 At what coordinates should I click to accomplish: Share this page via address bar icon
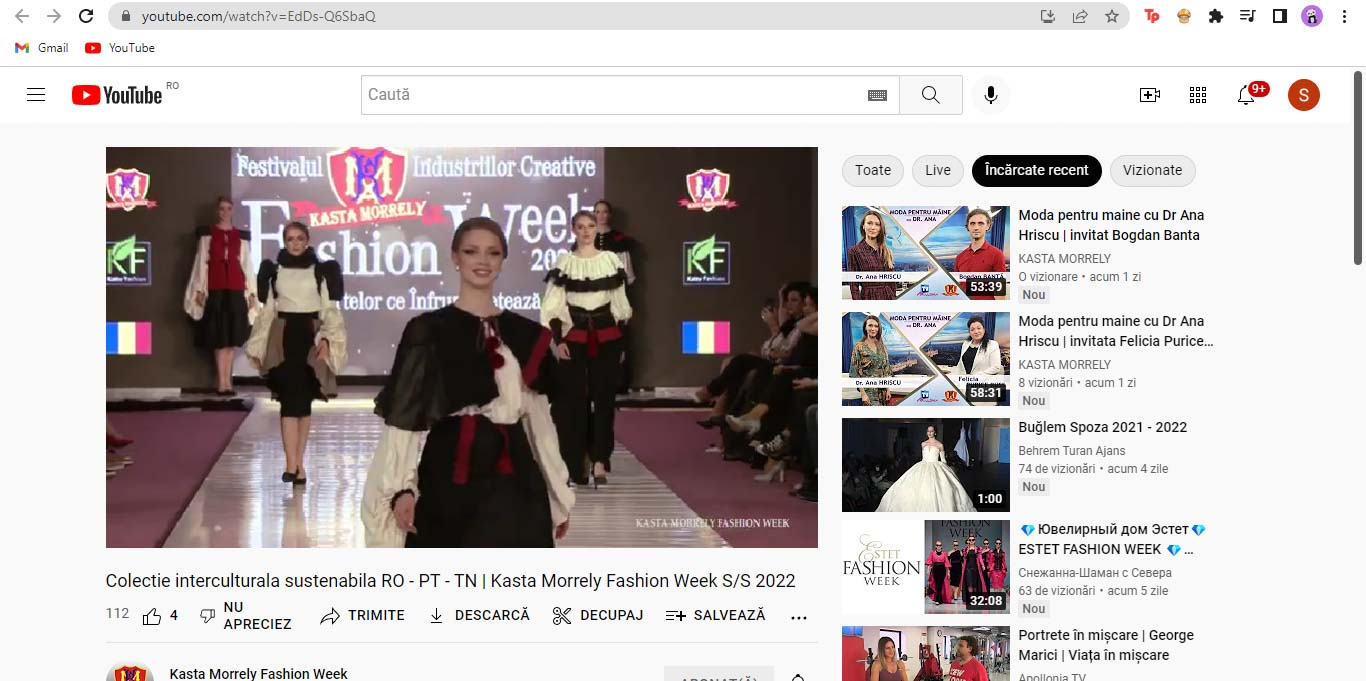click(x=1080, y=16)
